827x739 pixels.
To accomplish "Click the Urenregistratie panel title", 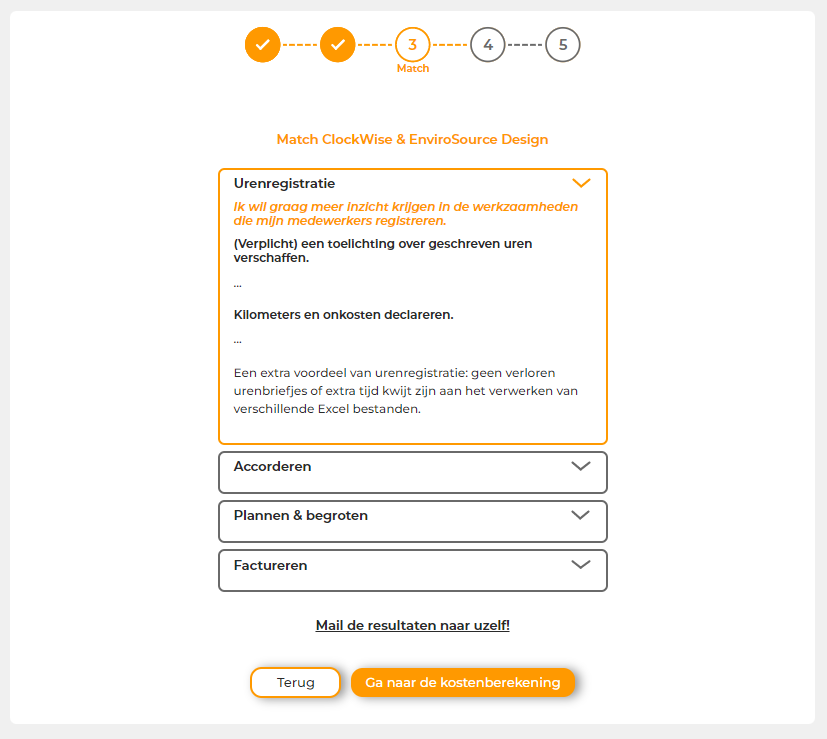I will pos(284,184).
